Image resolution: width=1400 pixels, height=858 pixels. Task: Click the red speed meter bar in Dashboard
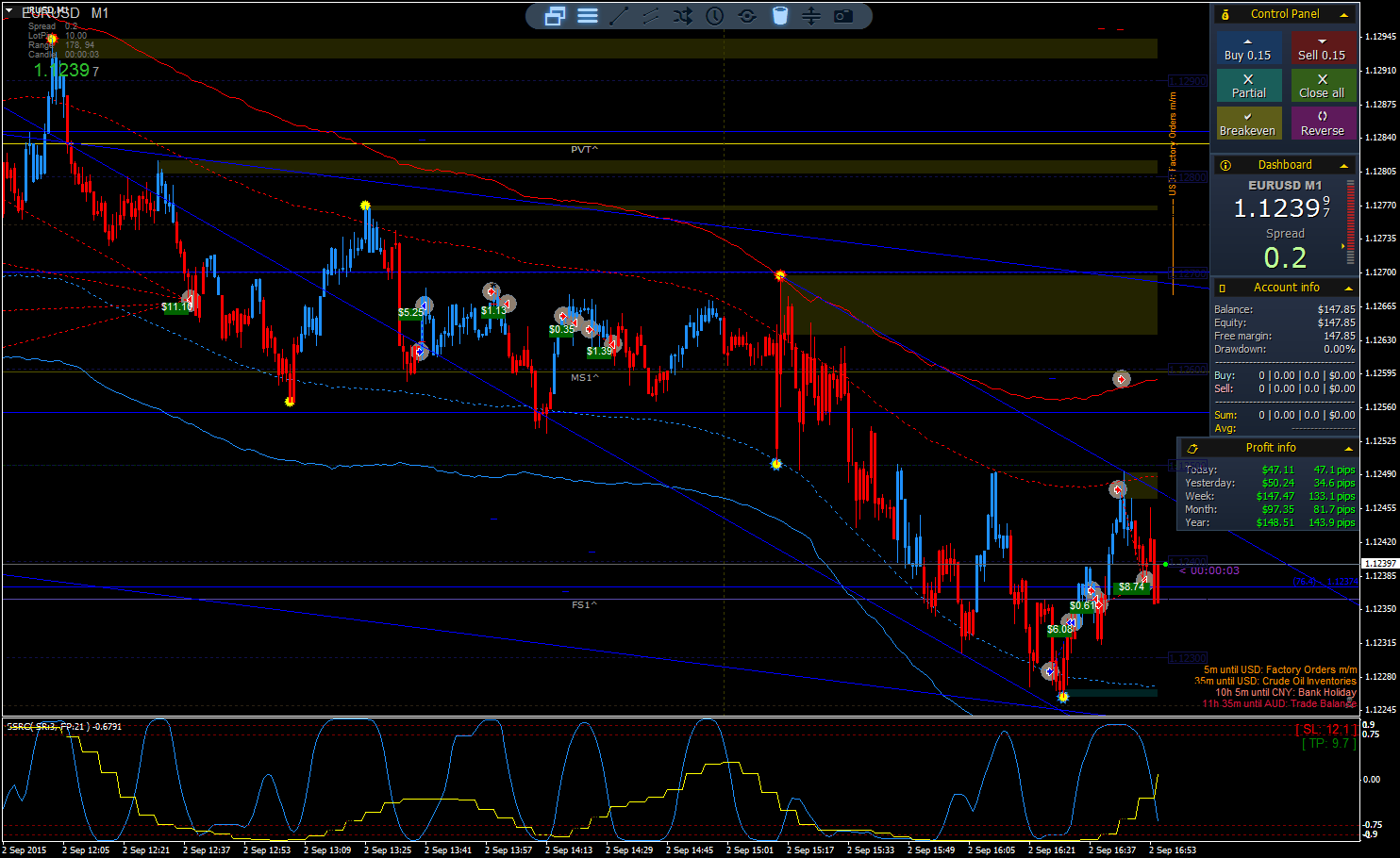[x=1351, y=223]
